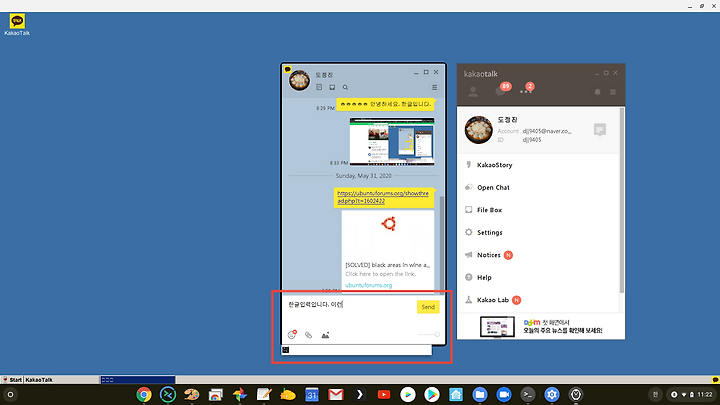Click inside the message text input box

click(x=349, y=310)
